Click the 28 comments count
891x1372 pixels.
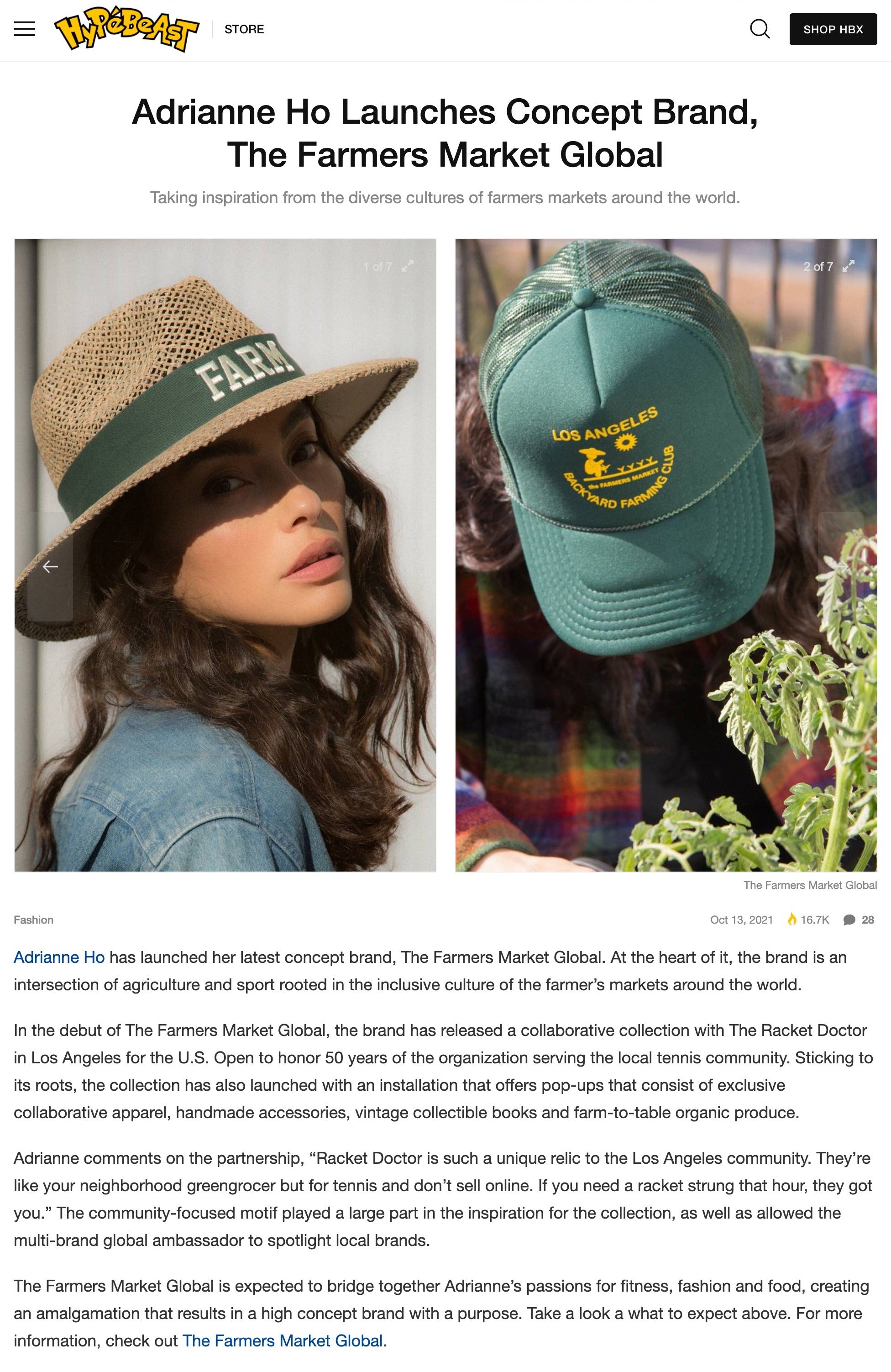point(868,920)
